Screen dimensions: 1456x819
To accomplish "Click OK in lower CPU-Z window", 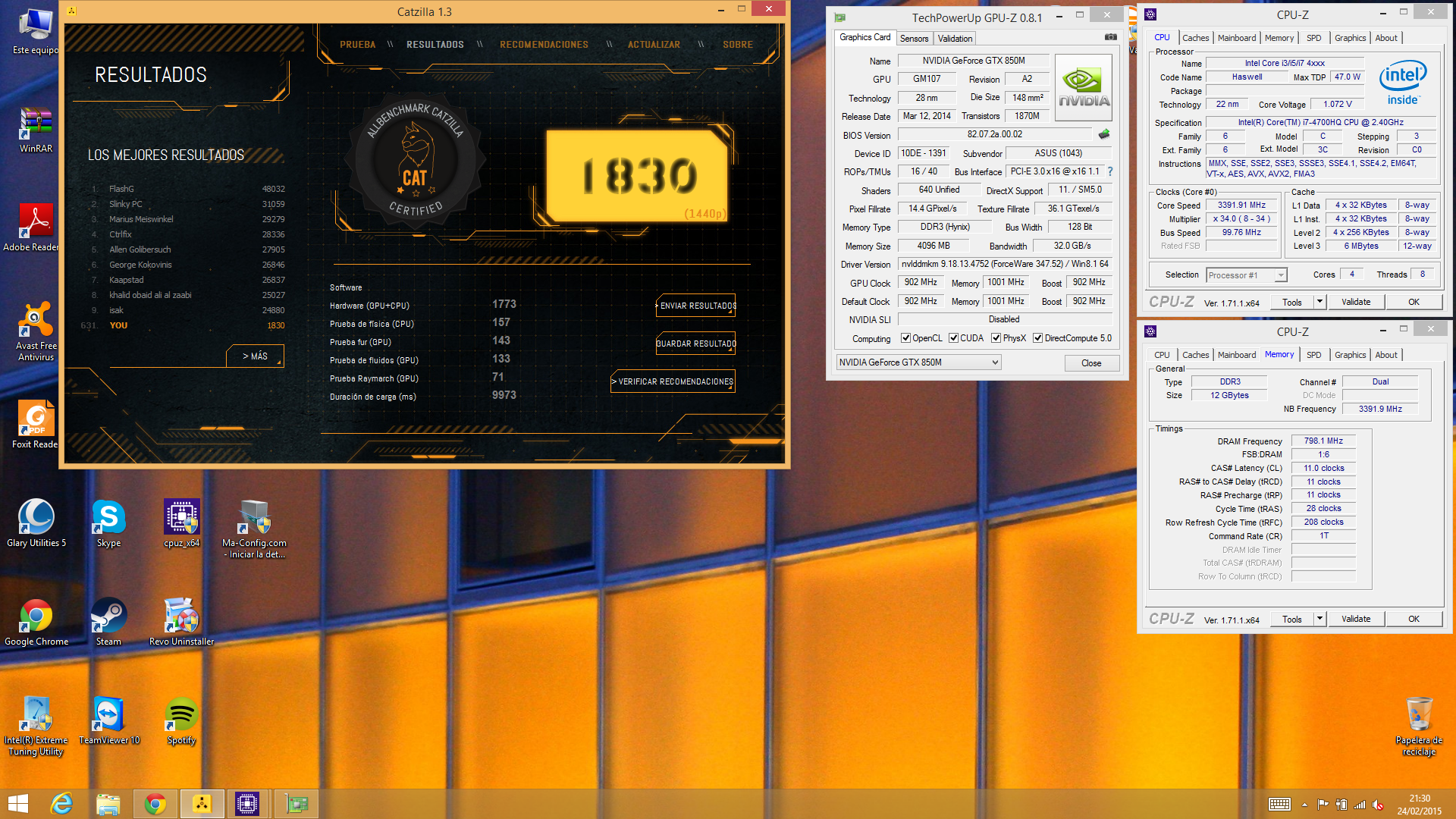I will tap(1414, 619).
